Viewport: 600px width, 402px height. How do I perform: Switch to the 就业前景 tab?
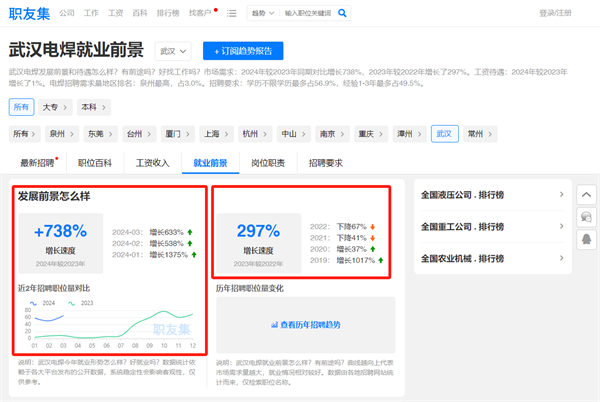coord(210,163)
